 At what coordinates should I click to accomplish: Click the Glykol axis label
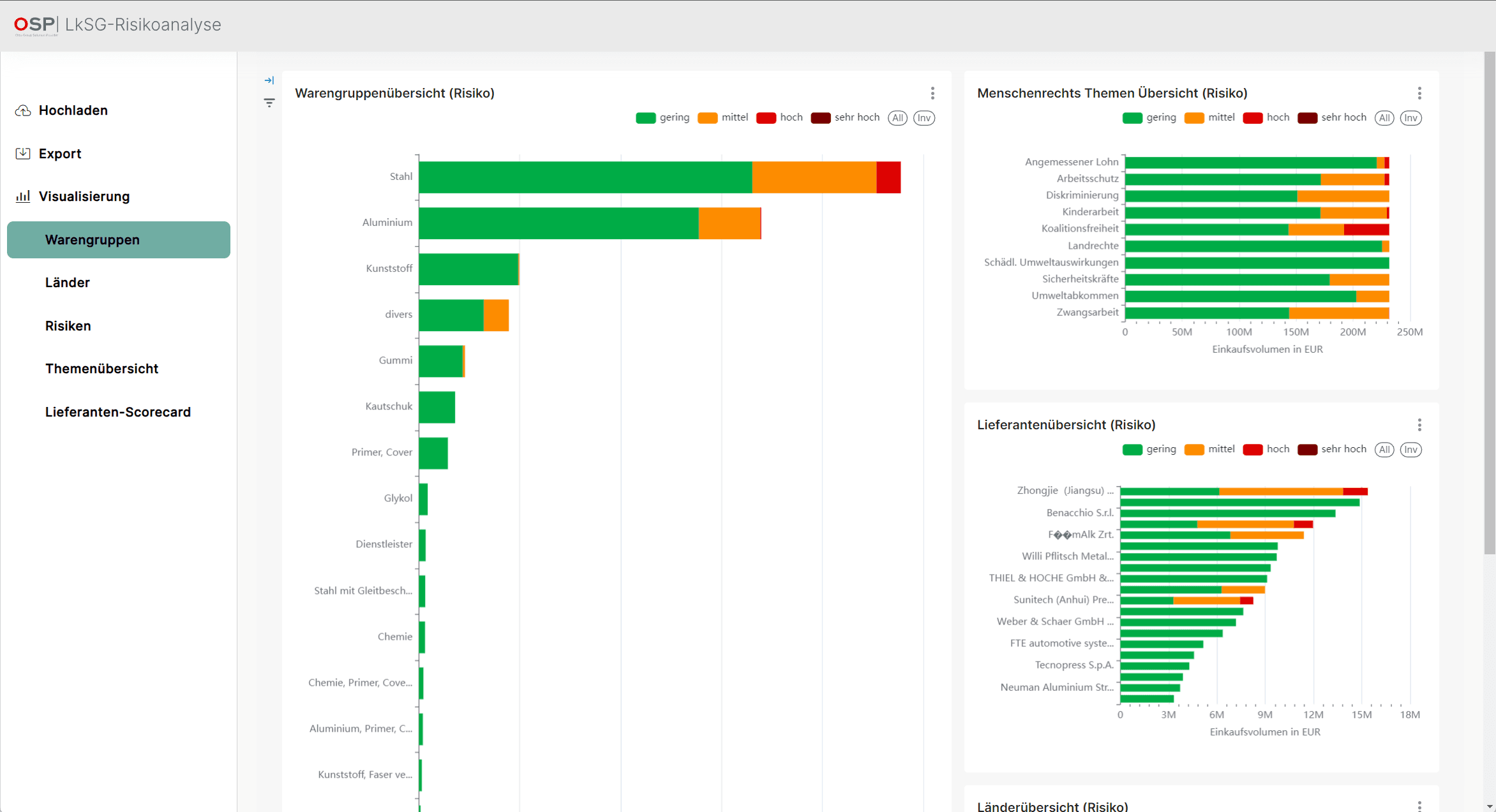pos(398,498)
